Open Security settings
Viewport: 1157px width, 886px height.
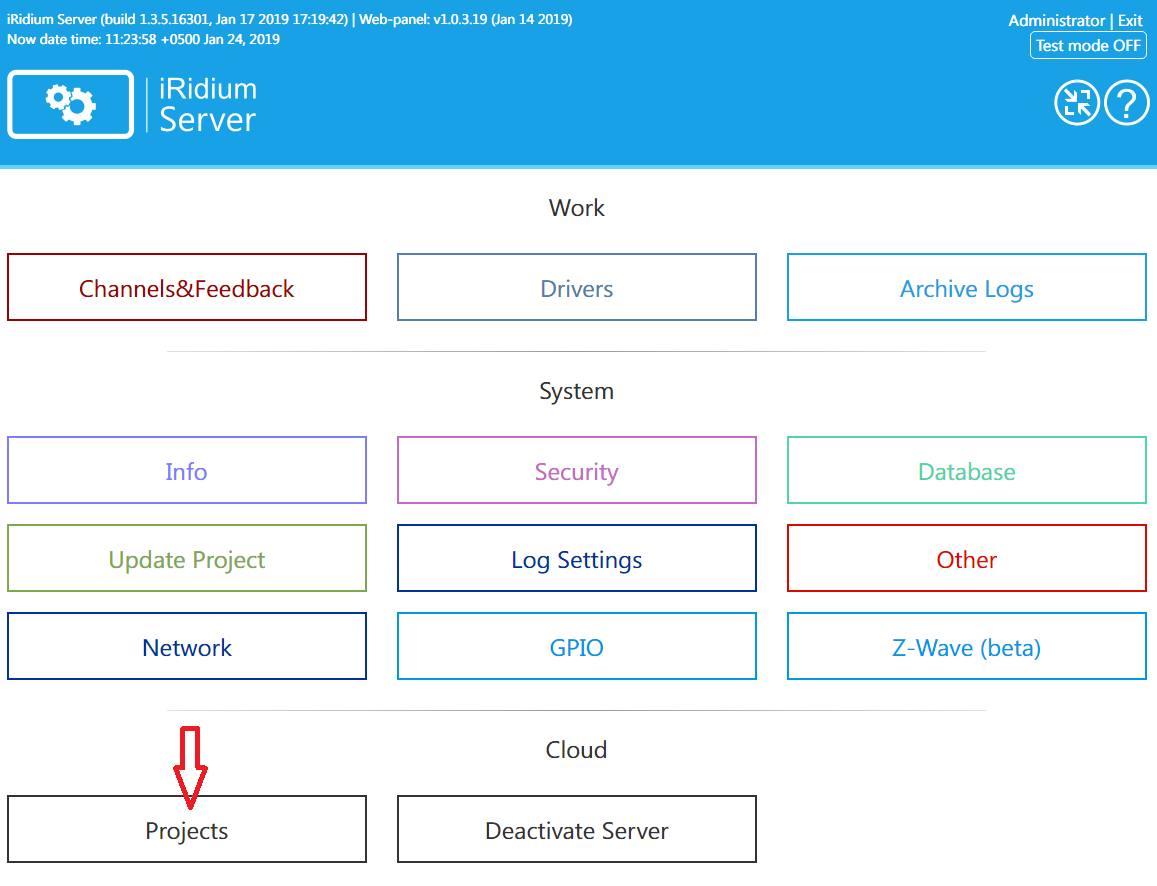click(x=576, y=470)
